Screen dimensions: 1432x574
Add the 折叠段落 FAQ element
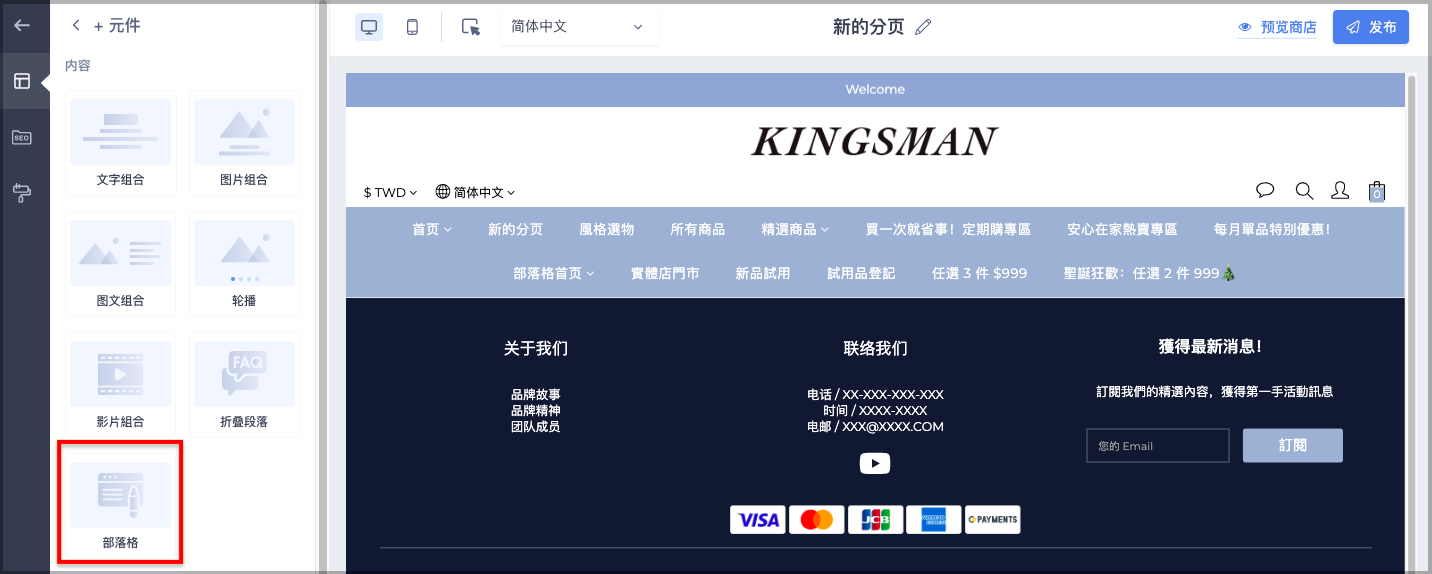pos(244,385)
